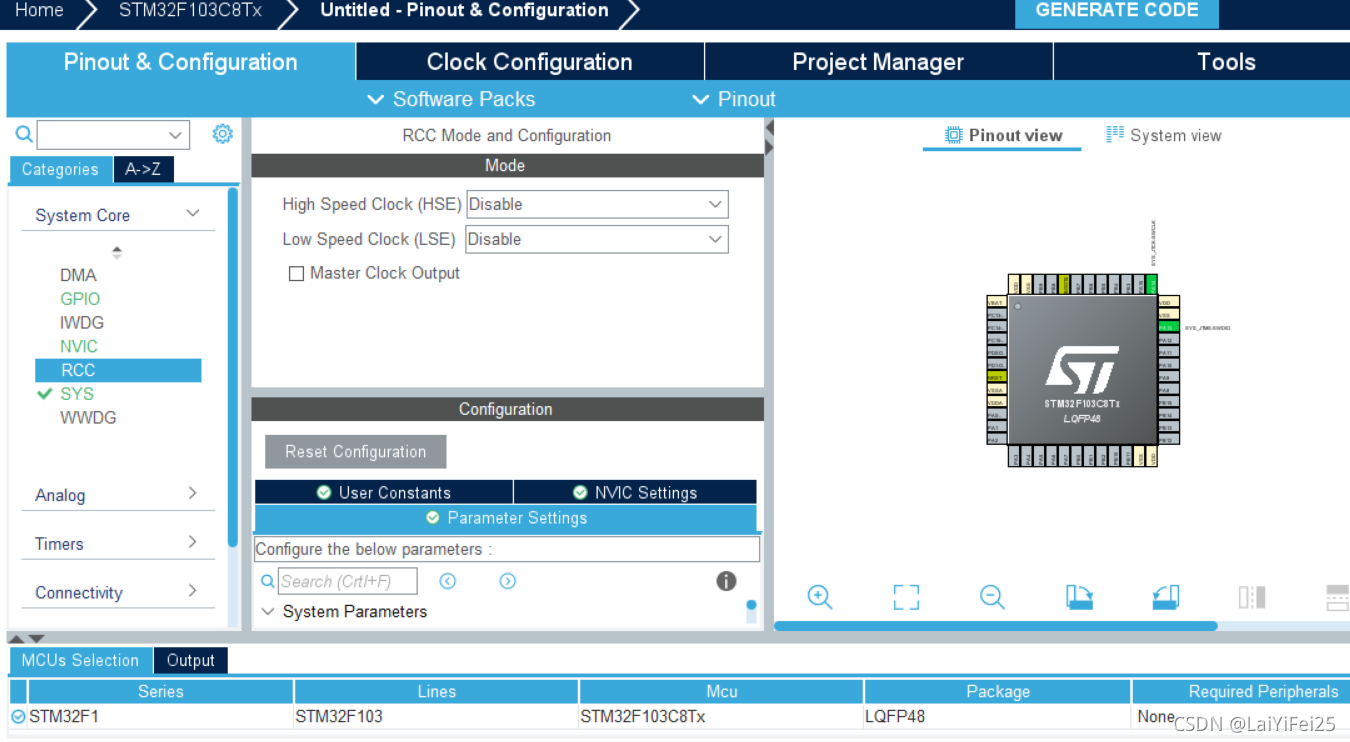Select IWDG in System Core list

point(82,322)
